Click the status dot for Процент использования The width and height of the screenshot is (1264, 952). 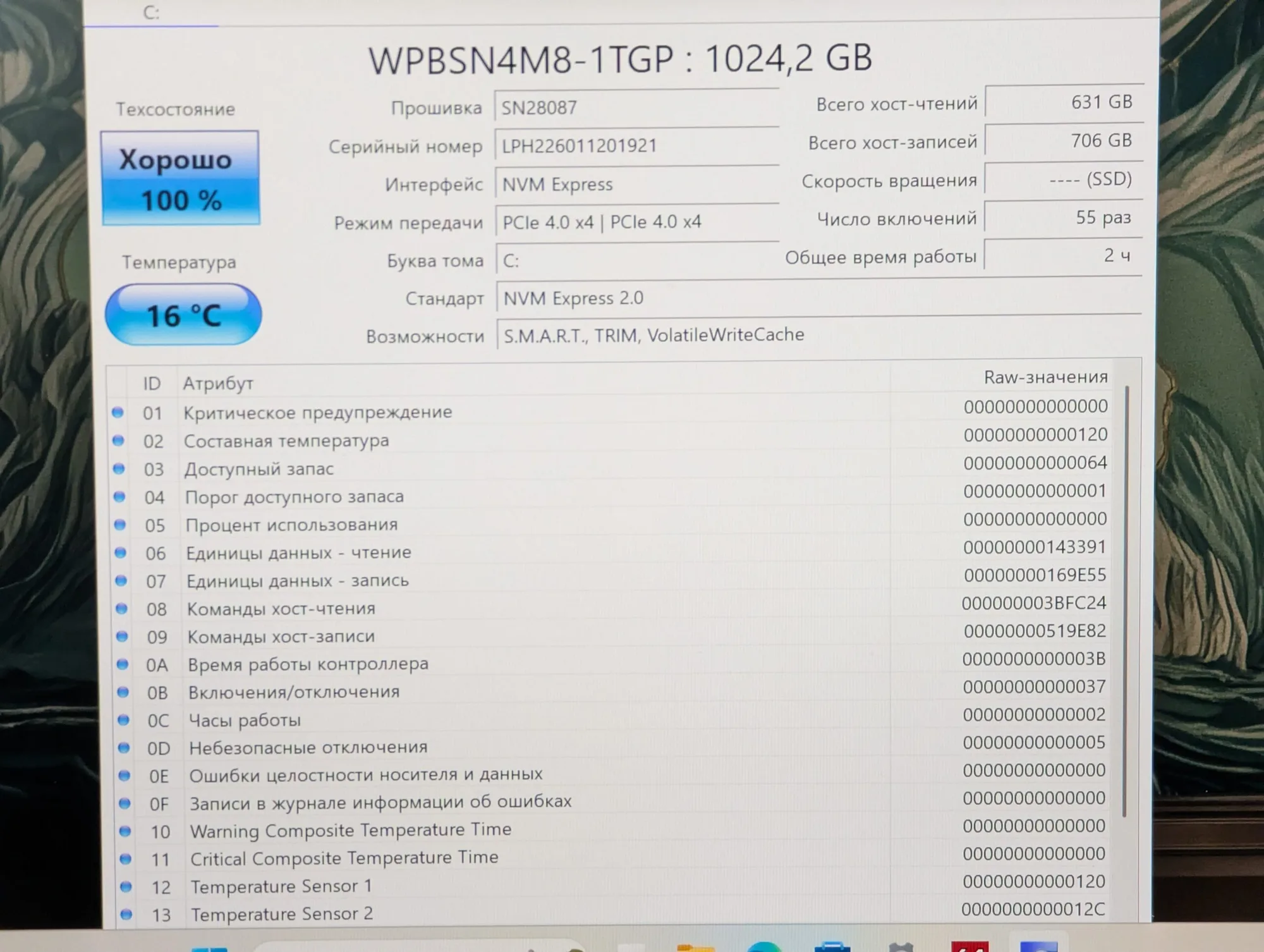pos(119,525)
